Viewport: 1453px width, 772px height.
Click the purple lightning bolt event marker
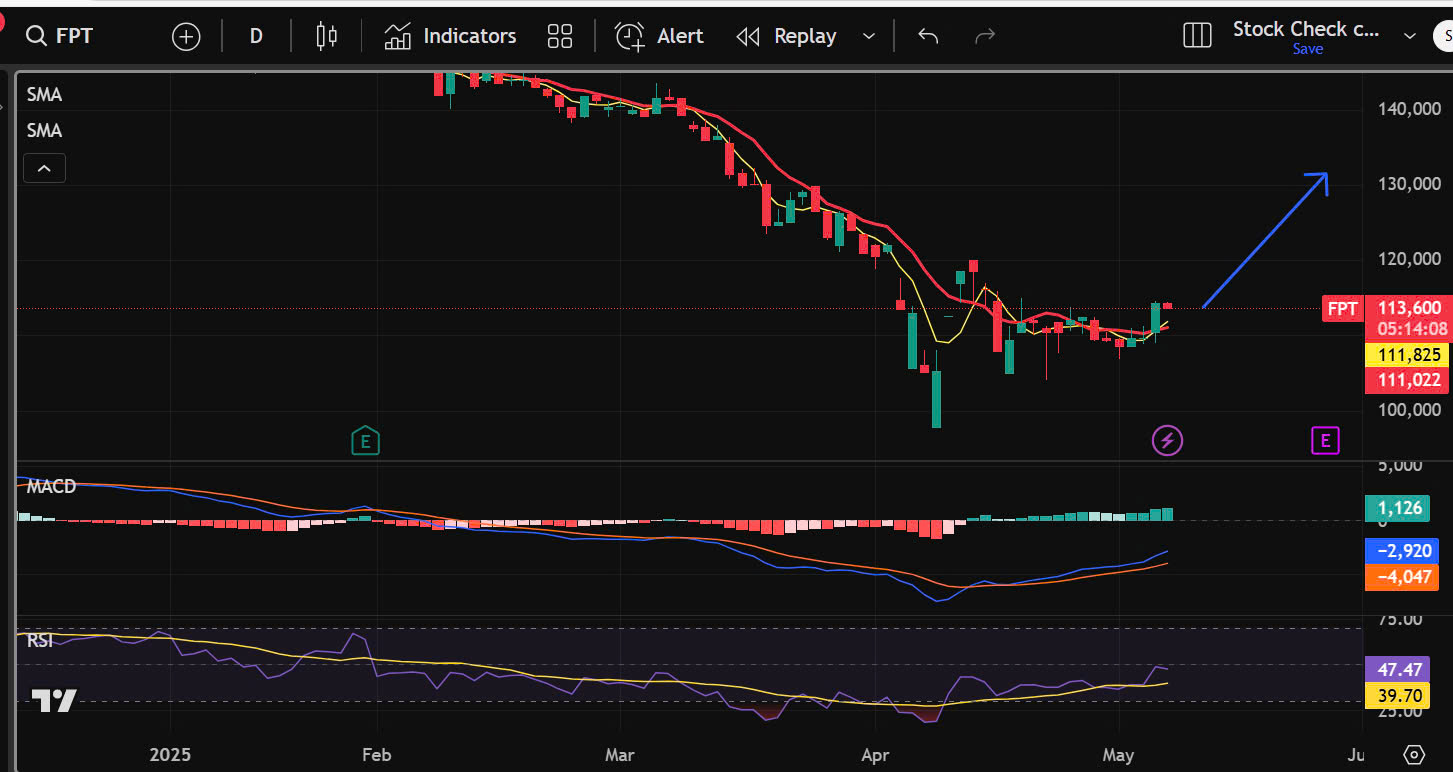point(1168,439)
